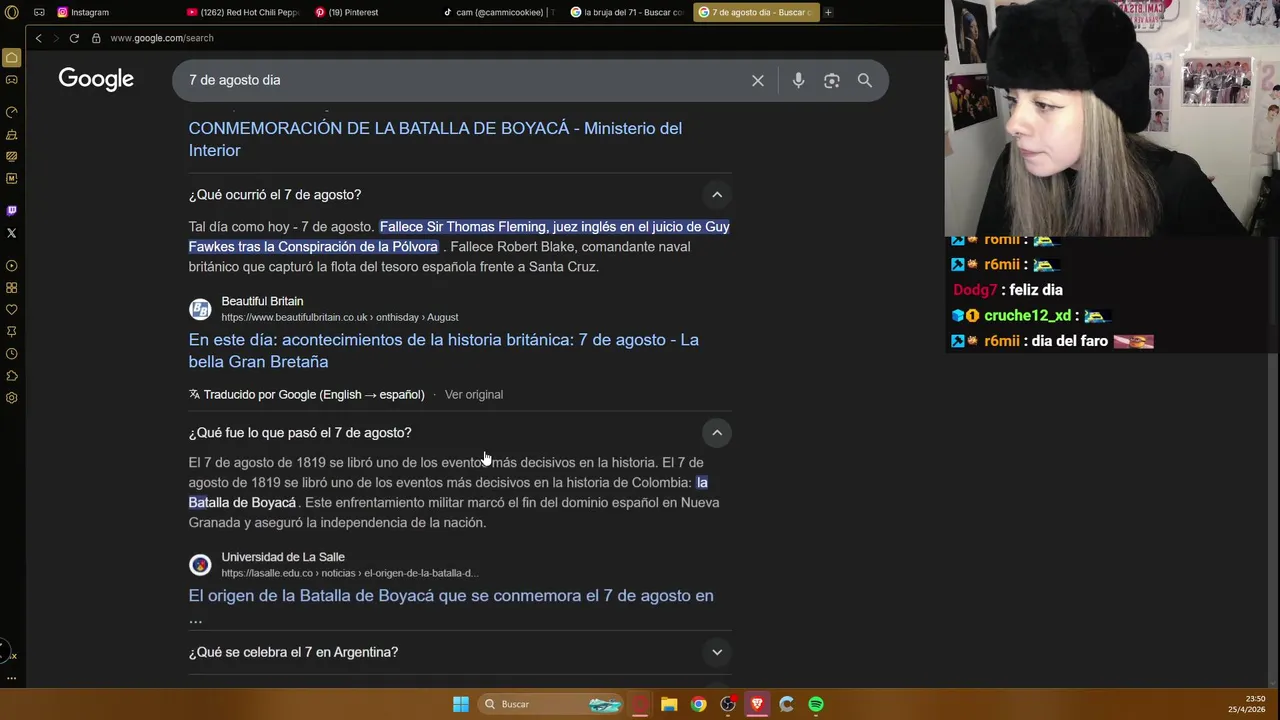The width and height of the screenshot is (1280, 720).
Task: Open X (Twitter) in the sidebar
Action: pos(12,233)
